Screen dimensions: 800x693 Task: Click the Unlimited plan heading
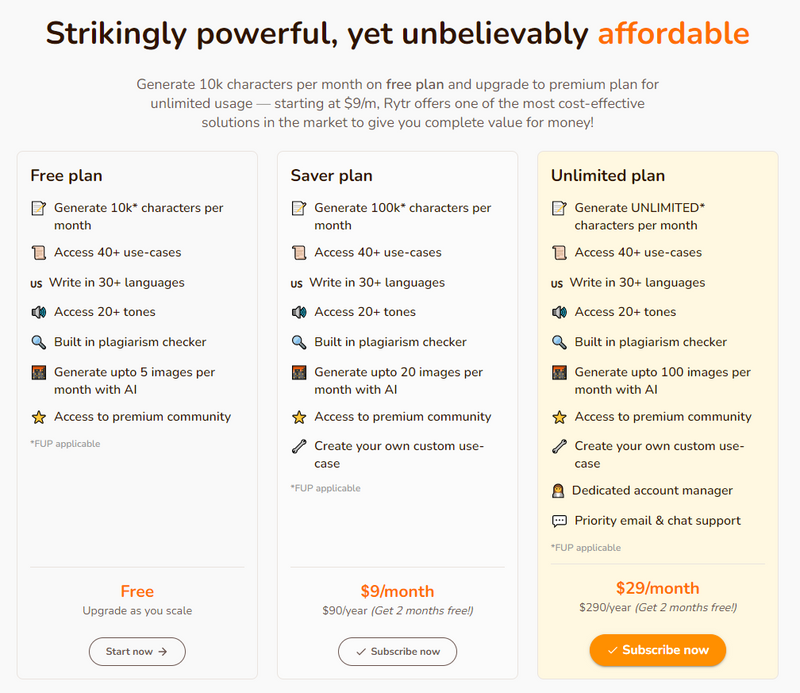click(607, 175)
